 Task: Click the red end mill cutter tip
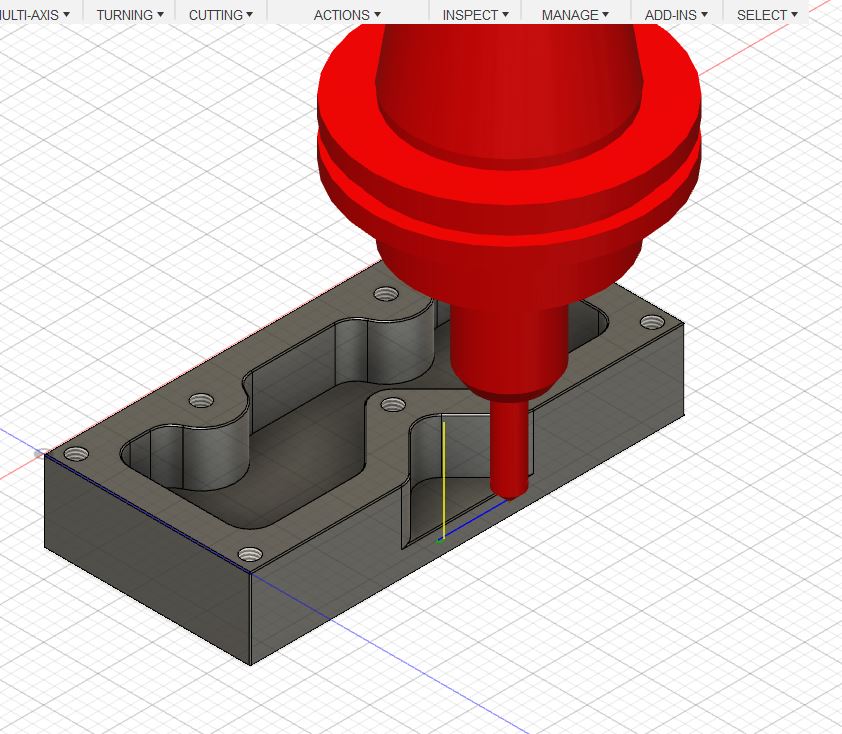click(x=511, y=485)
